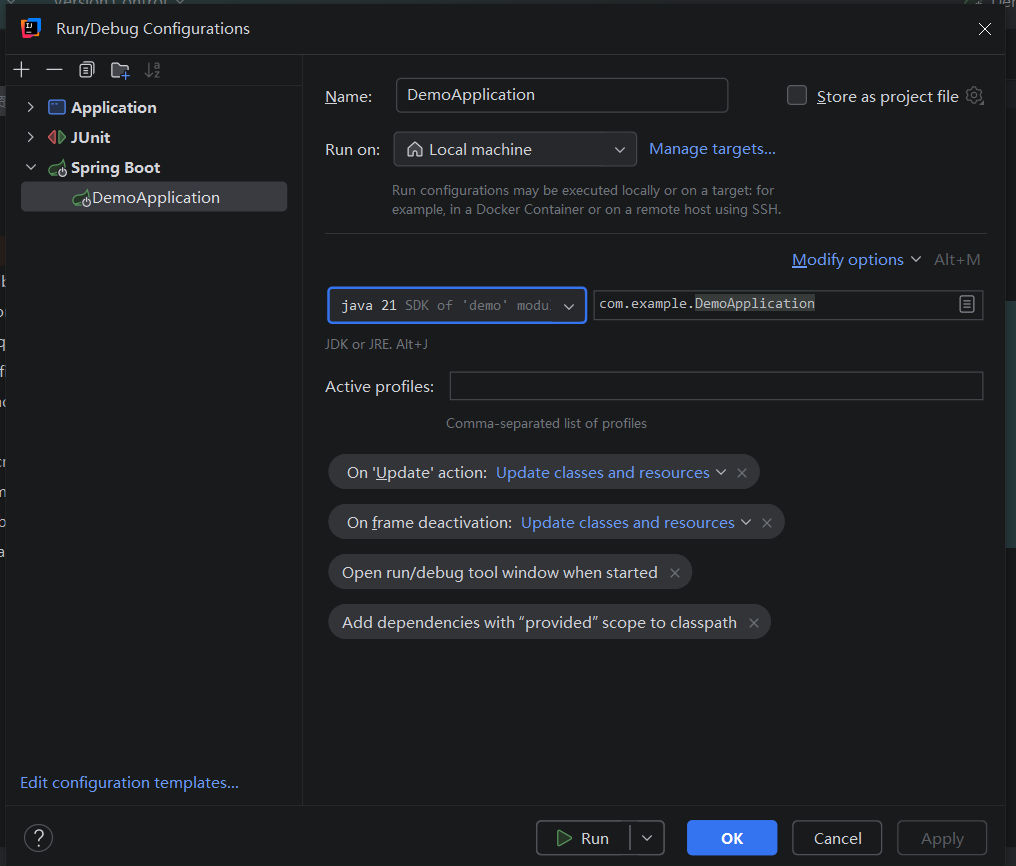The width and height of the screenshot is (1016, 866).
Task: Open the On 'Update' action dropdown
Action: 611,473
